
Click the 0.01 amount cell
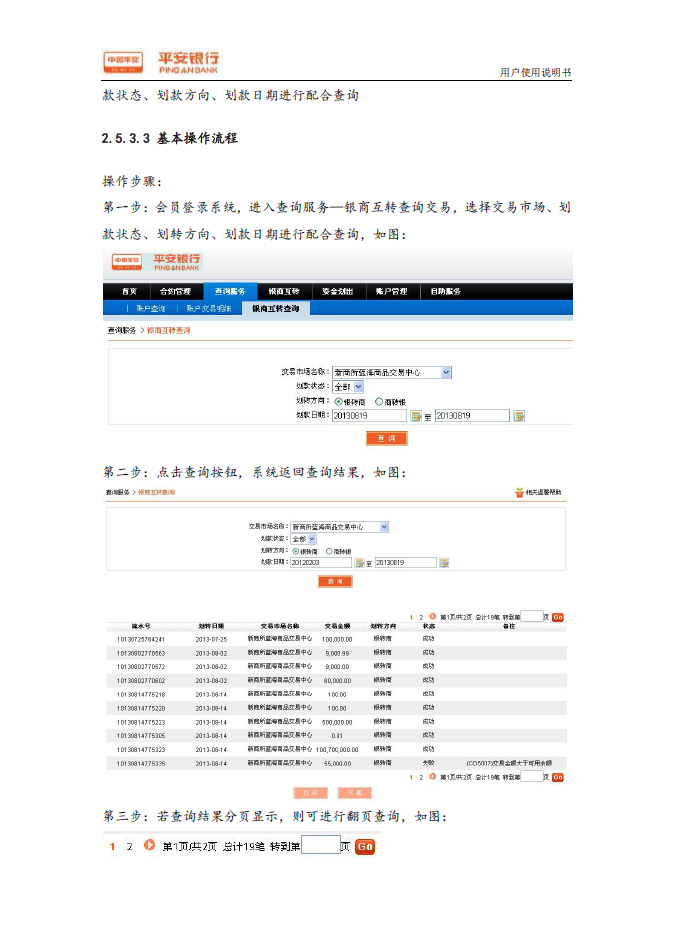point(337,736)
